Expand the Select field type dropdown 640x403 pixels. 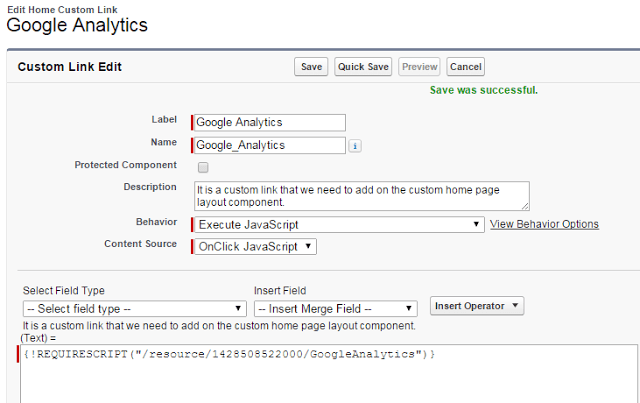point(135,309)
